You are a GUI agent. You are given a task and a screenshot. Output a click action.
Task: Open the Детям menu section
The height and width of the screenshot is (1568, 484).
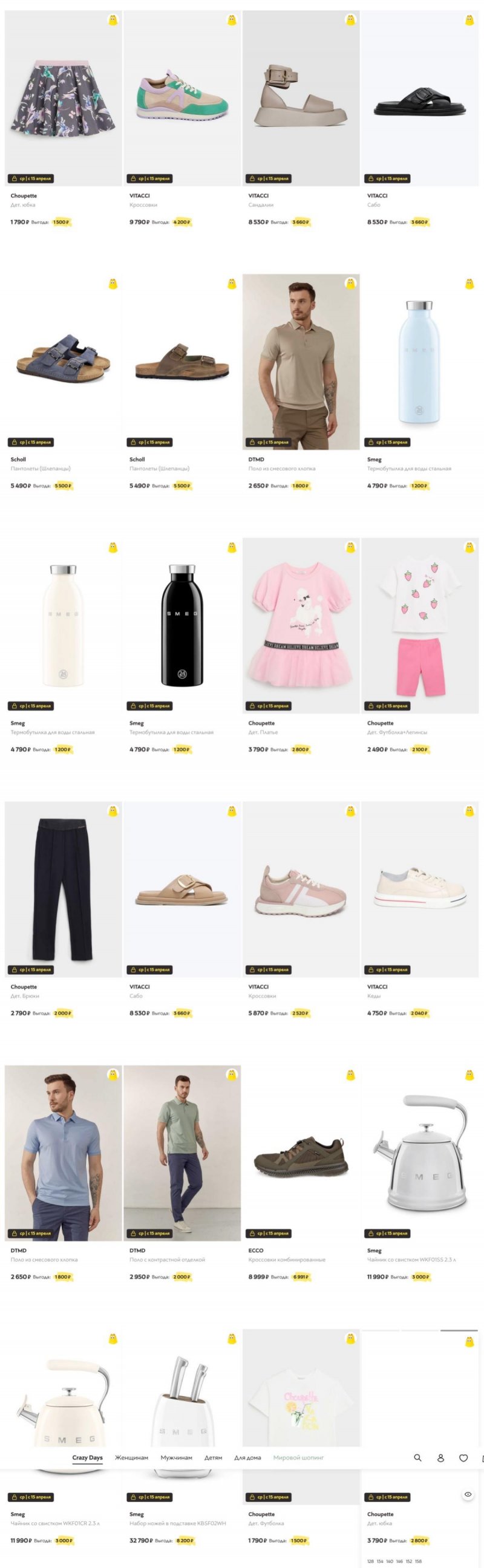213,1458
